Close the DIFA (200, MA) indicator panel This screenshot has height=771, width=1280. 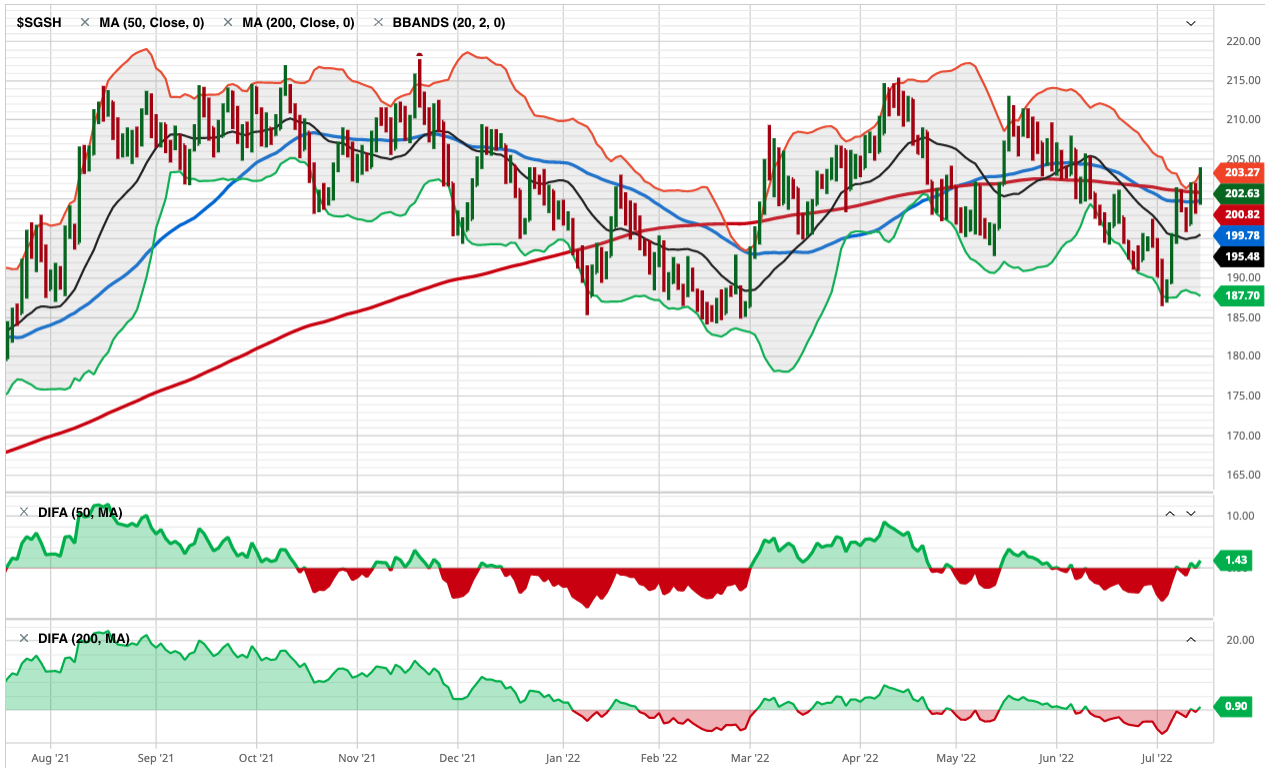(24, 638)
